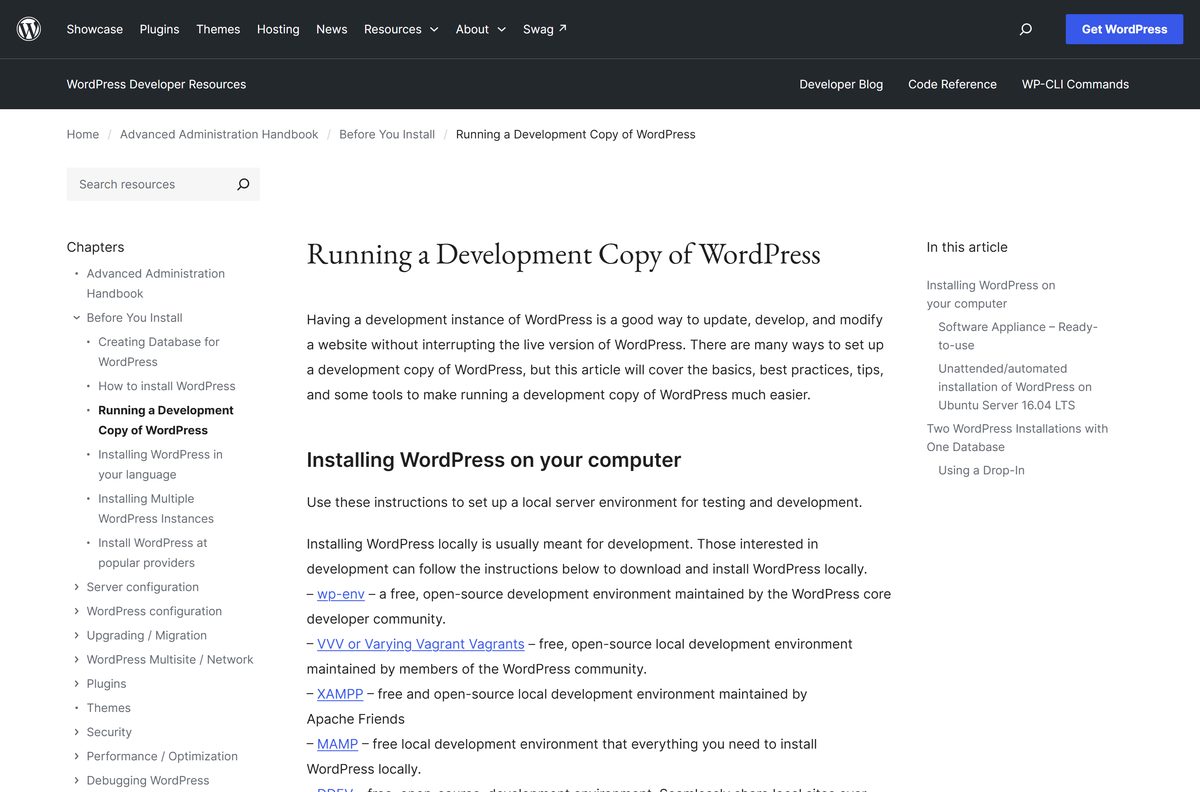Expand the Debugging WordPress chapter
1200x792 pixels.
77,780
